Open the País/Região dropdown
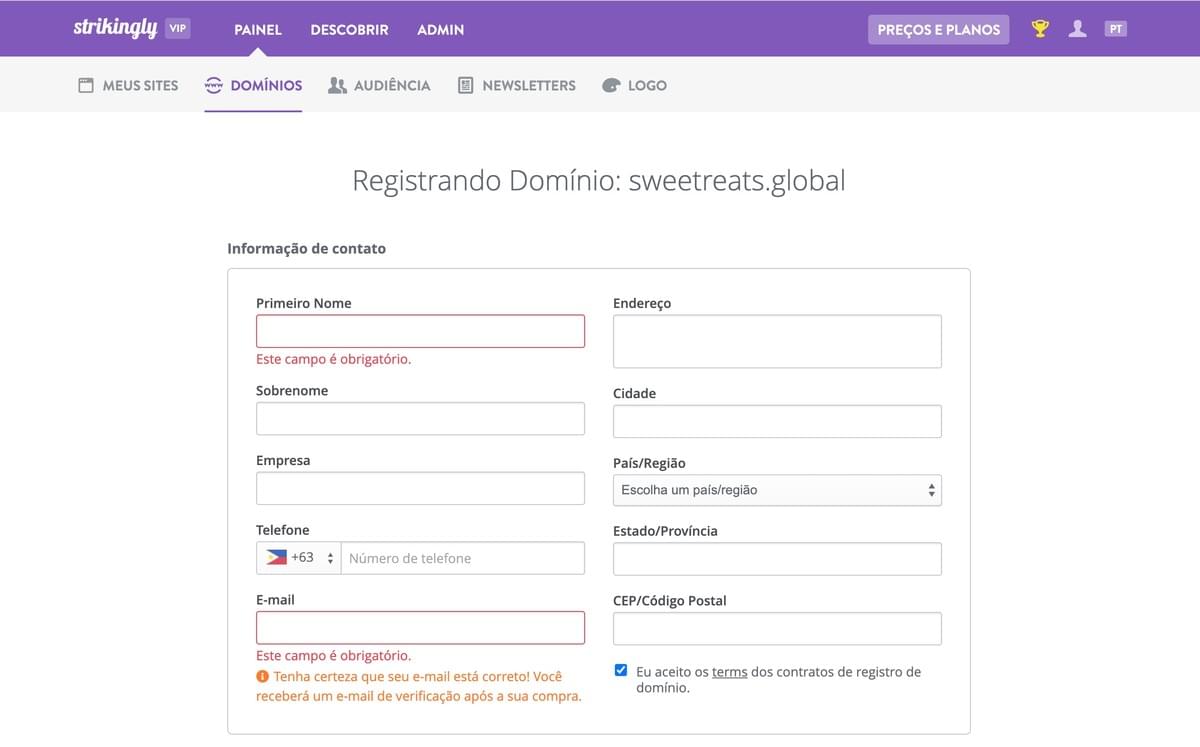This screenshot has width=1200, height=747. [777, 490]
